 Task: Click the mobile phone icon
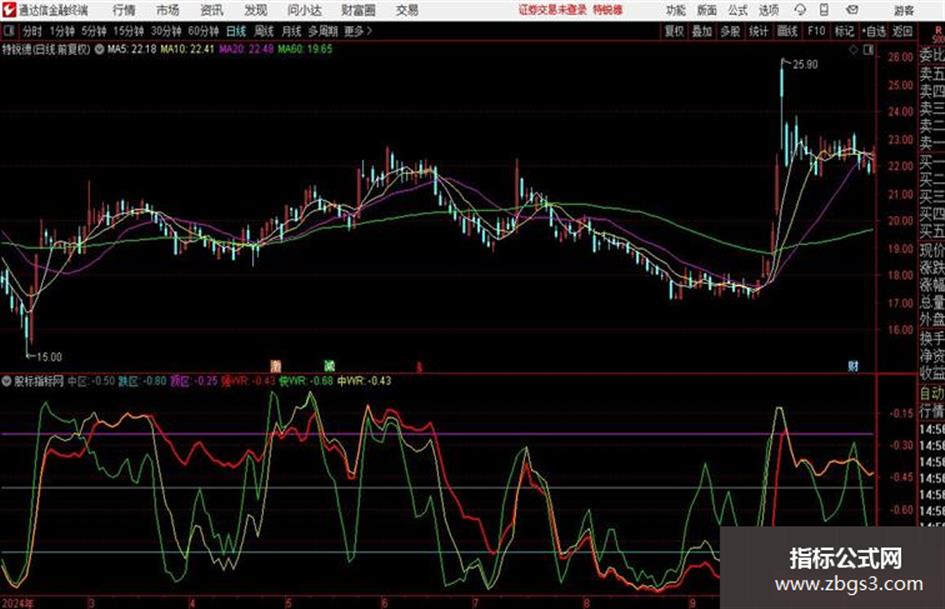point(824,10)
